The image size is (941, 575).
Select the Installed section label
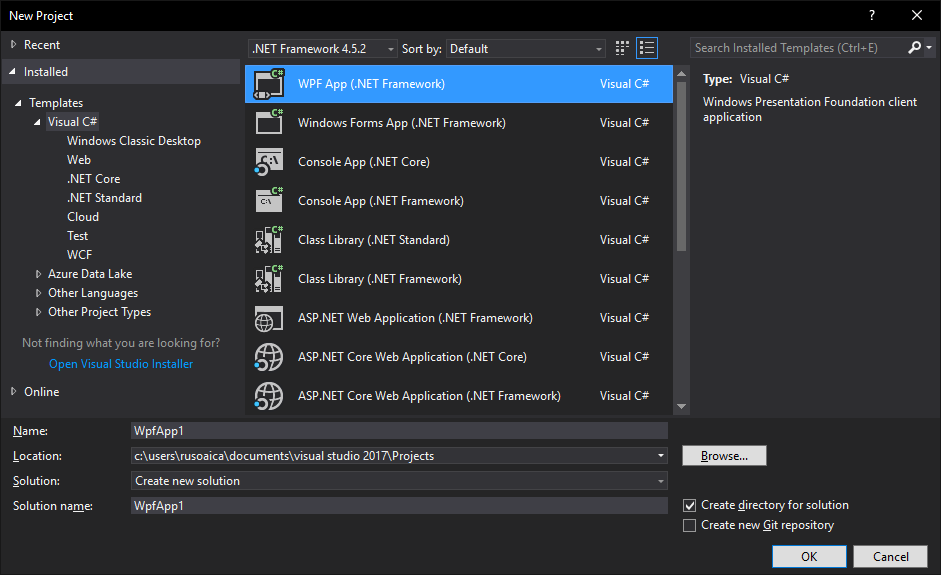[x=46, y=71]
